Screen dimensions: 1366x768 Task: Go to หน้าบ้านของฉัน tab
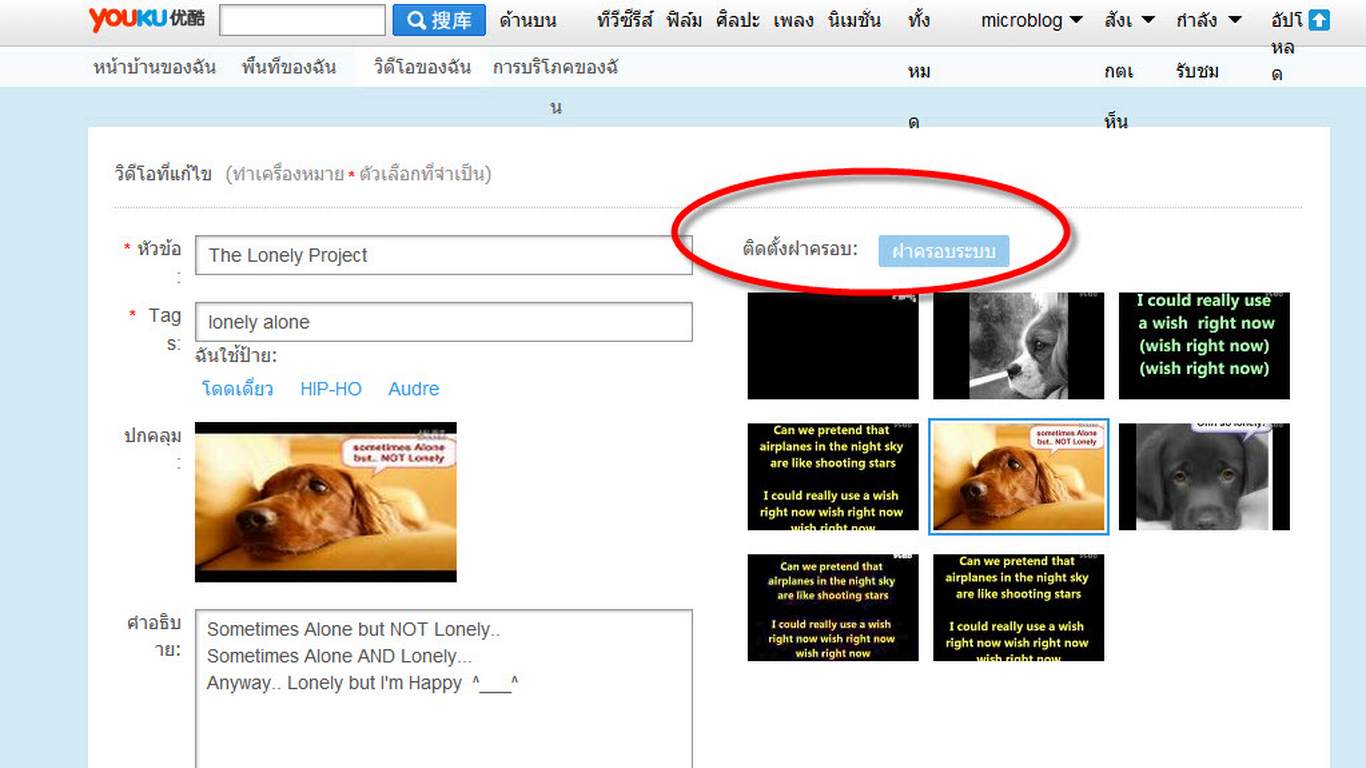click(x=154, y=68)
